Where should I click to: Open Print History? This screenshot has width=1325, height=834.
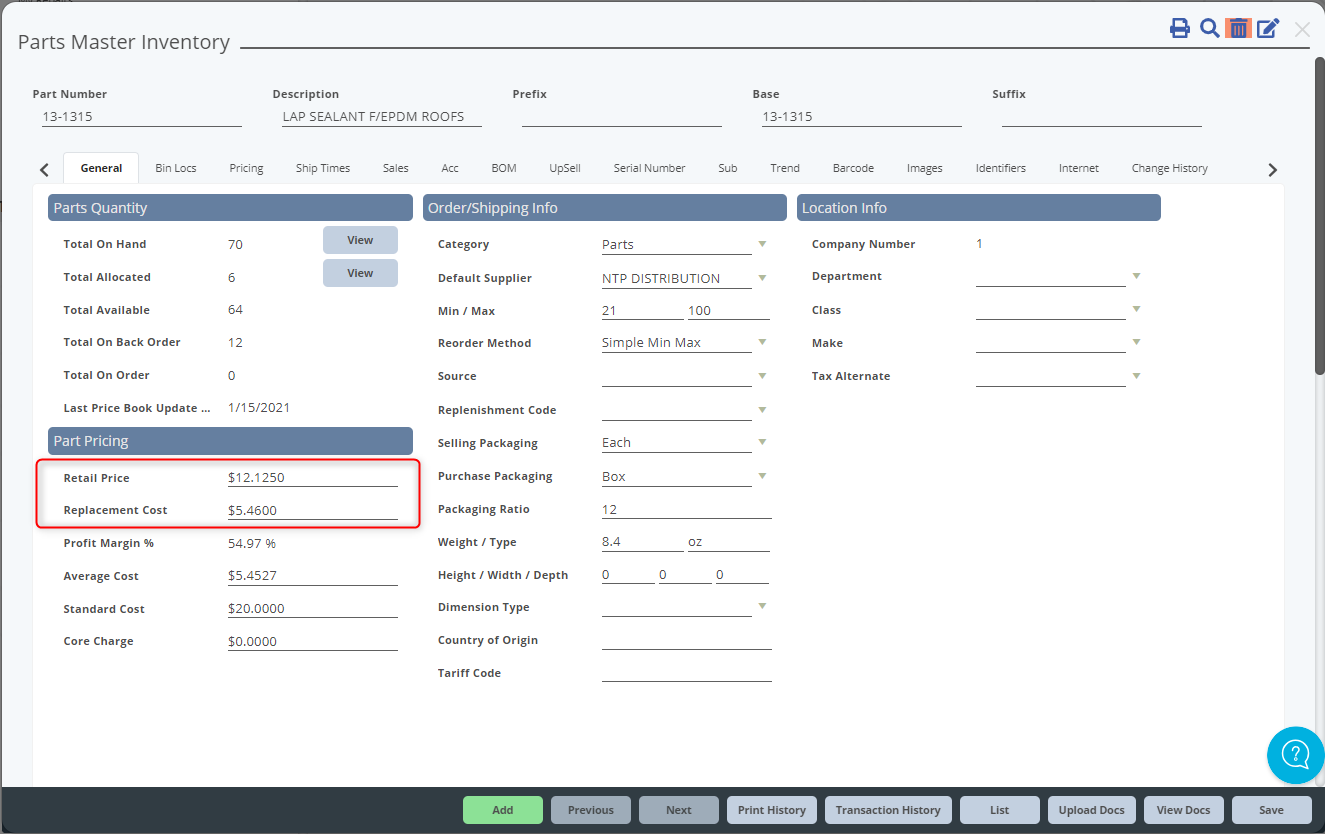coord(772,810)
